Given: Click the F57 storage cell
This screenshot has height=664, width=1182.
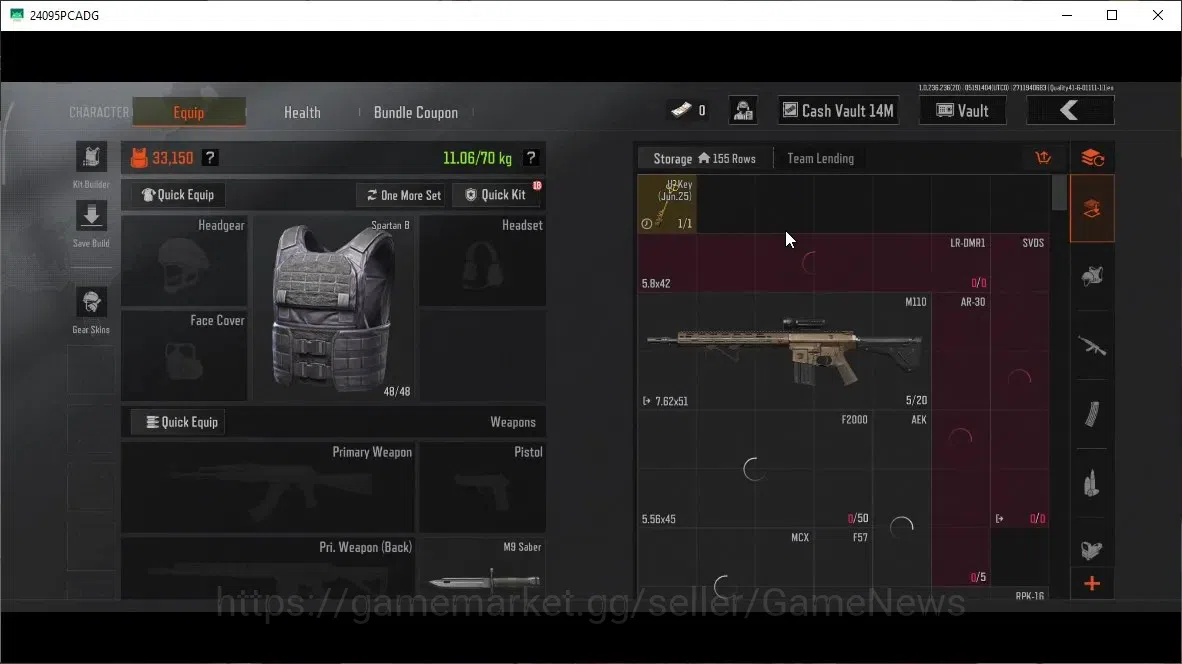Looking at the screenshot, I should pos(843,565).
